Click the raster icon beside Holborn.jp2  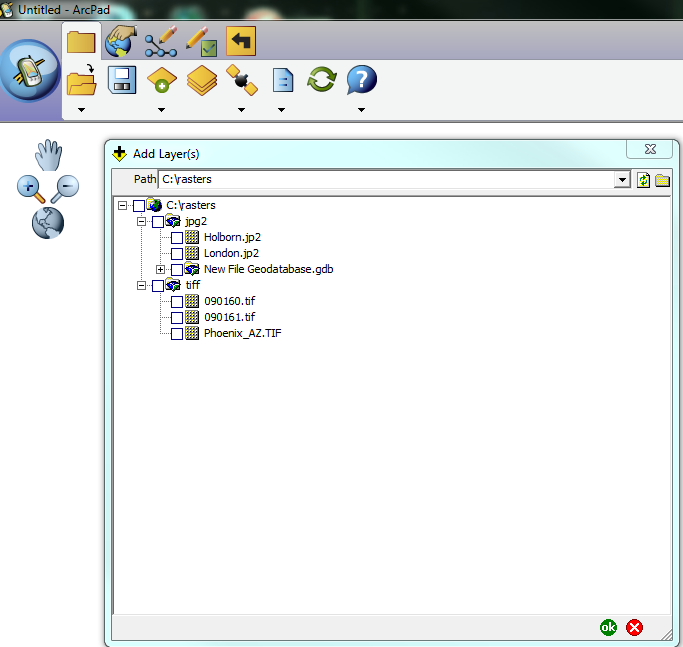coord(192,237)
